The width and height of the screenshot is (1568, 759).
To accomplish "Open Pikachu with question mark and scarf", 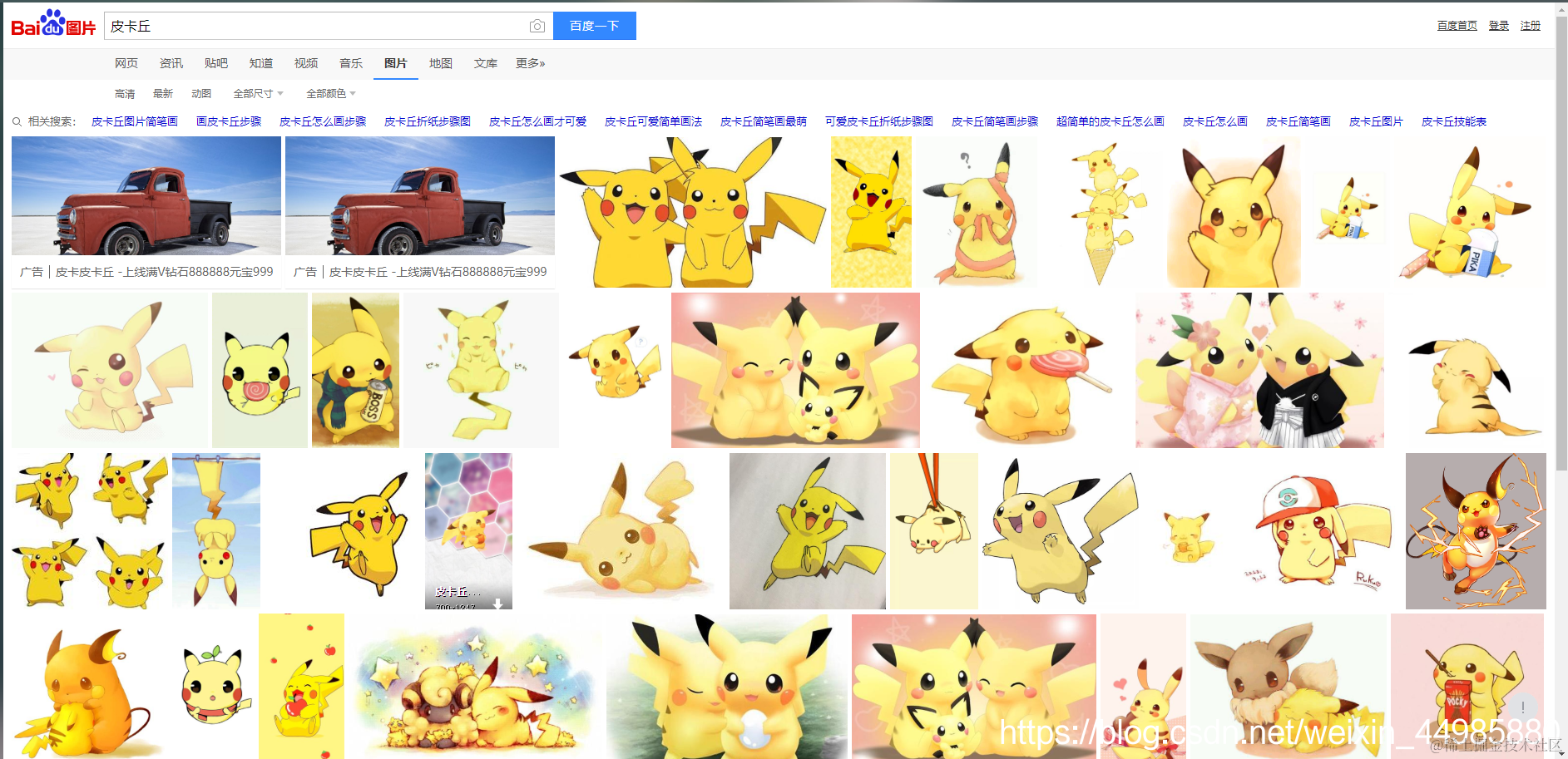I will [x=977, y=212].
